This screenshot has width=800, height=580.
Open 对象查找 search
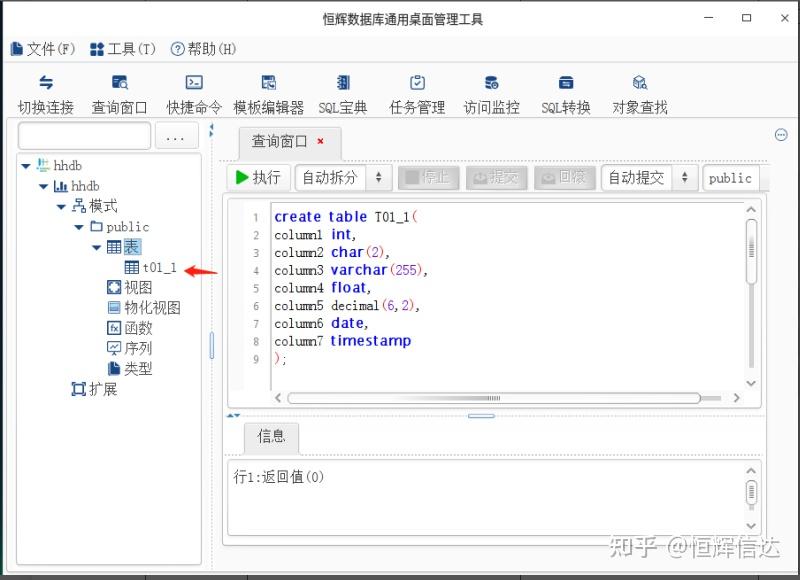pyautogui.click(x=639, y=95)
